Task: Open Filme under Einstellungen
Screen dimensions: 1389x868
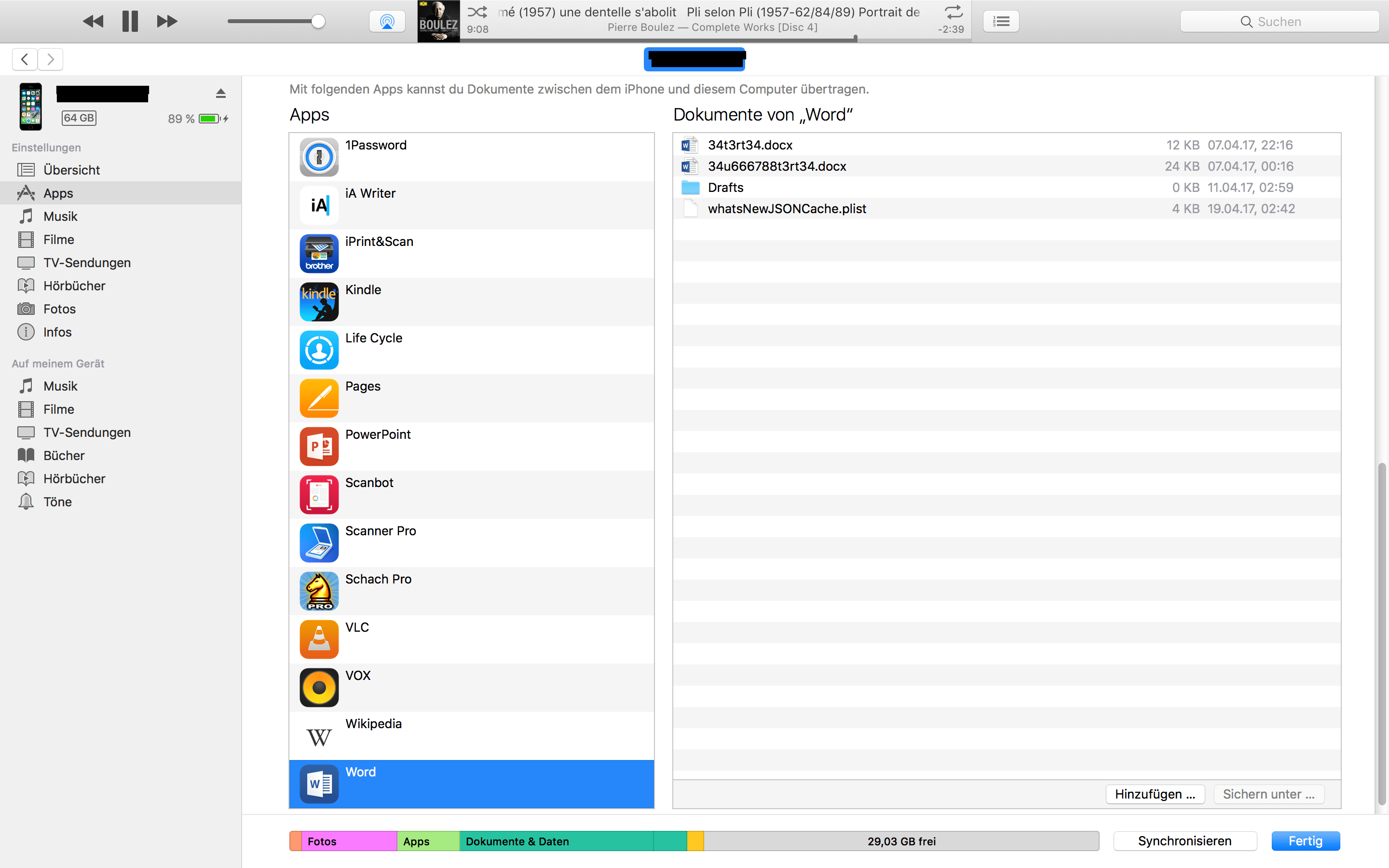Action: pyautogui.click(x=121, y=239)
